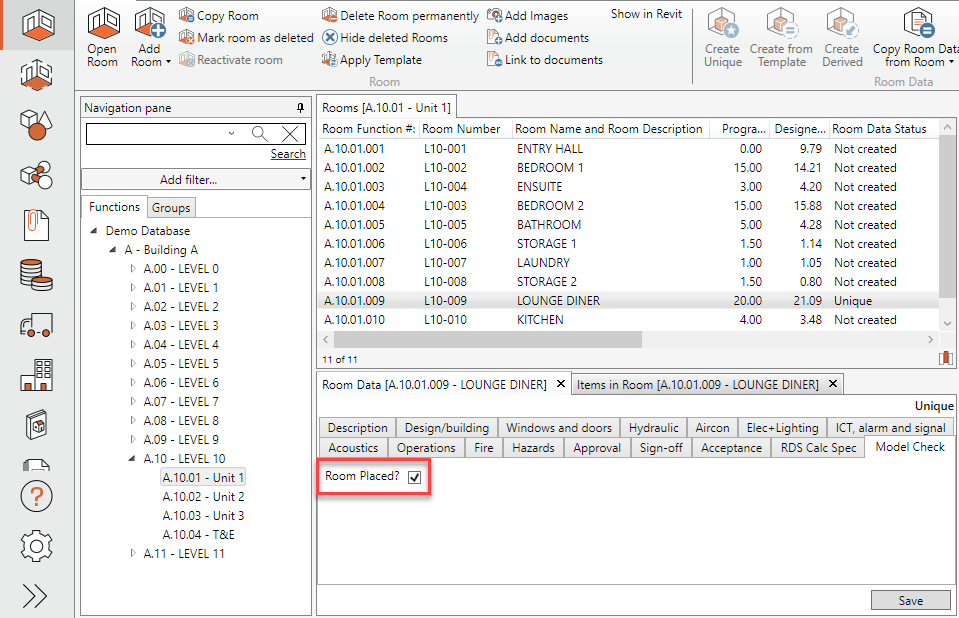
Task: Click the Link to documents icon
Action: (492, 59)
